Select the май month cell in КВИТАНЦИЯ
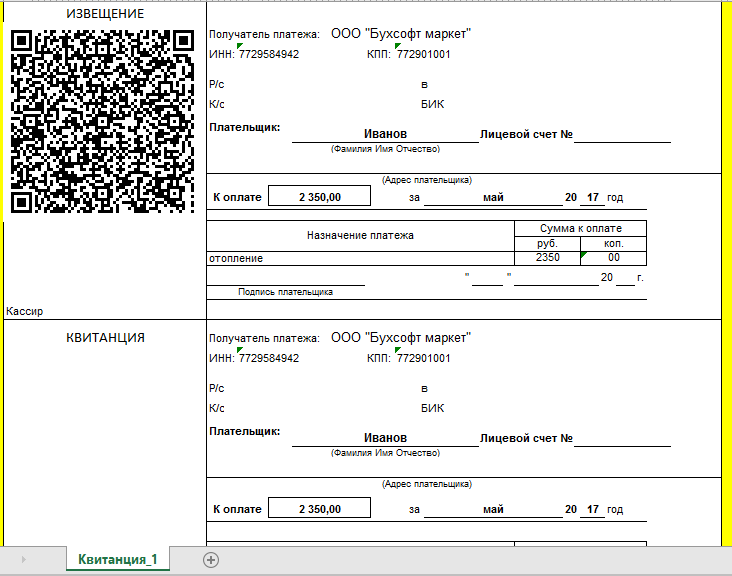The width and height of the screenshot is (732, 576). coord(493,509)
